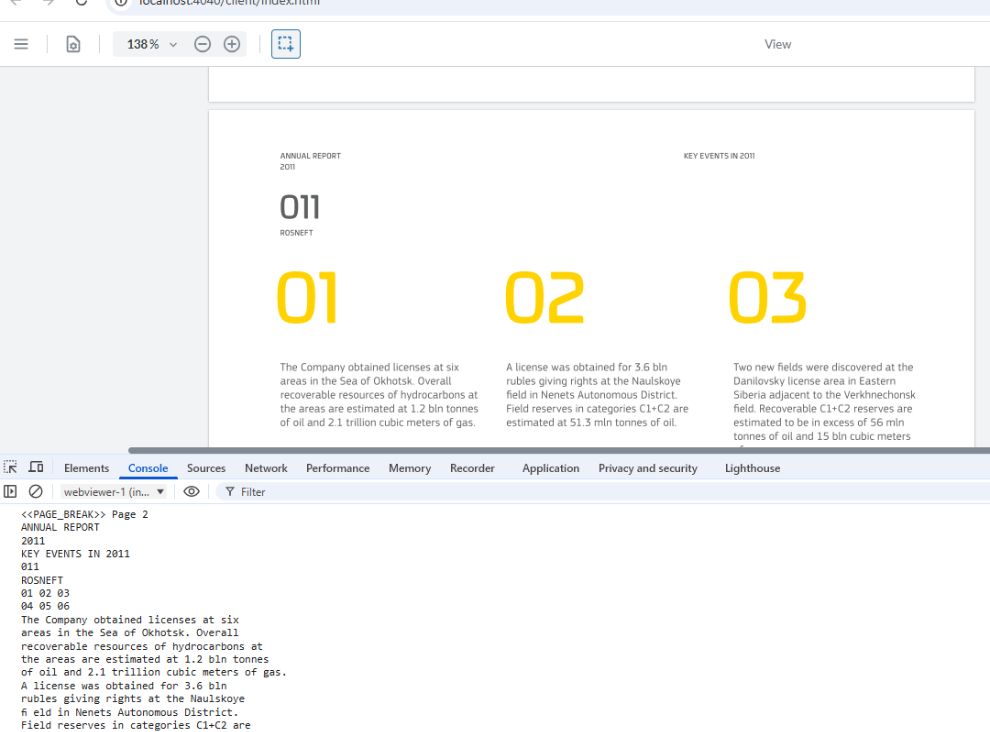Create a live expression with eye icon
990x732 pixels.
click(x=191, y=491)
